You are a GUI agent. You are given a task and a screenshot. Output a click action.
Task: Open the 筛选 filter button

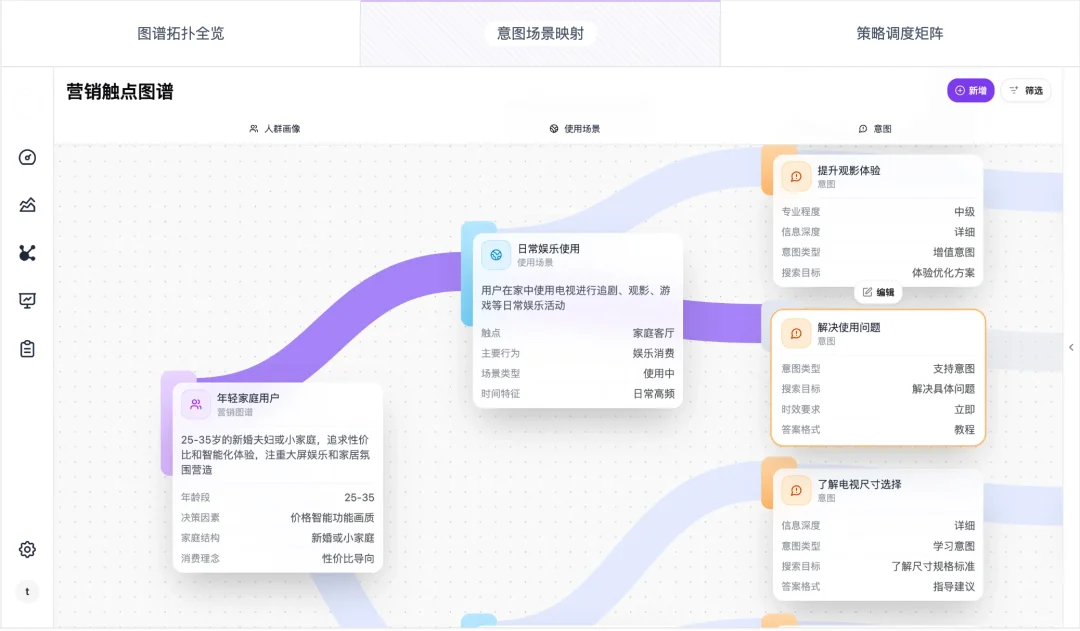point(1025,90)
